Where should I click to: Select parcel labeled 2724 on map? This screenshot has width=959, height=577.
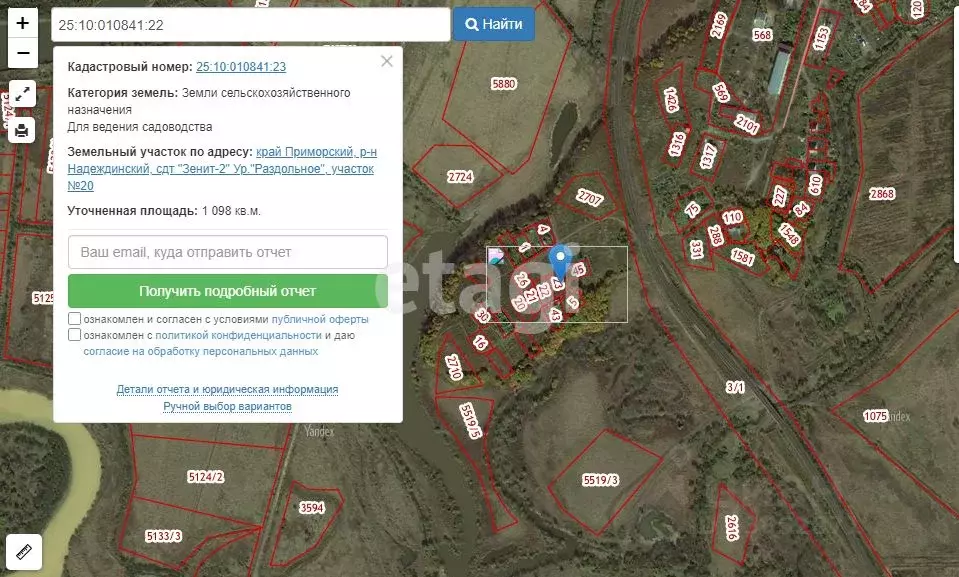tap(460, 177)
